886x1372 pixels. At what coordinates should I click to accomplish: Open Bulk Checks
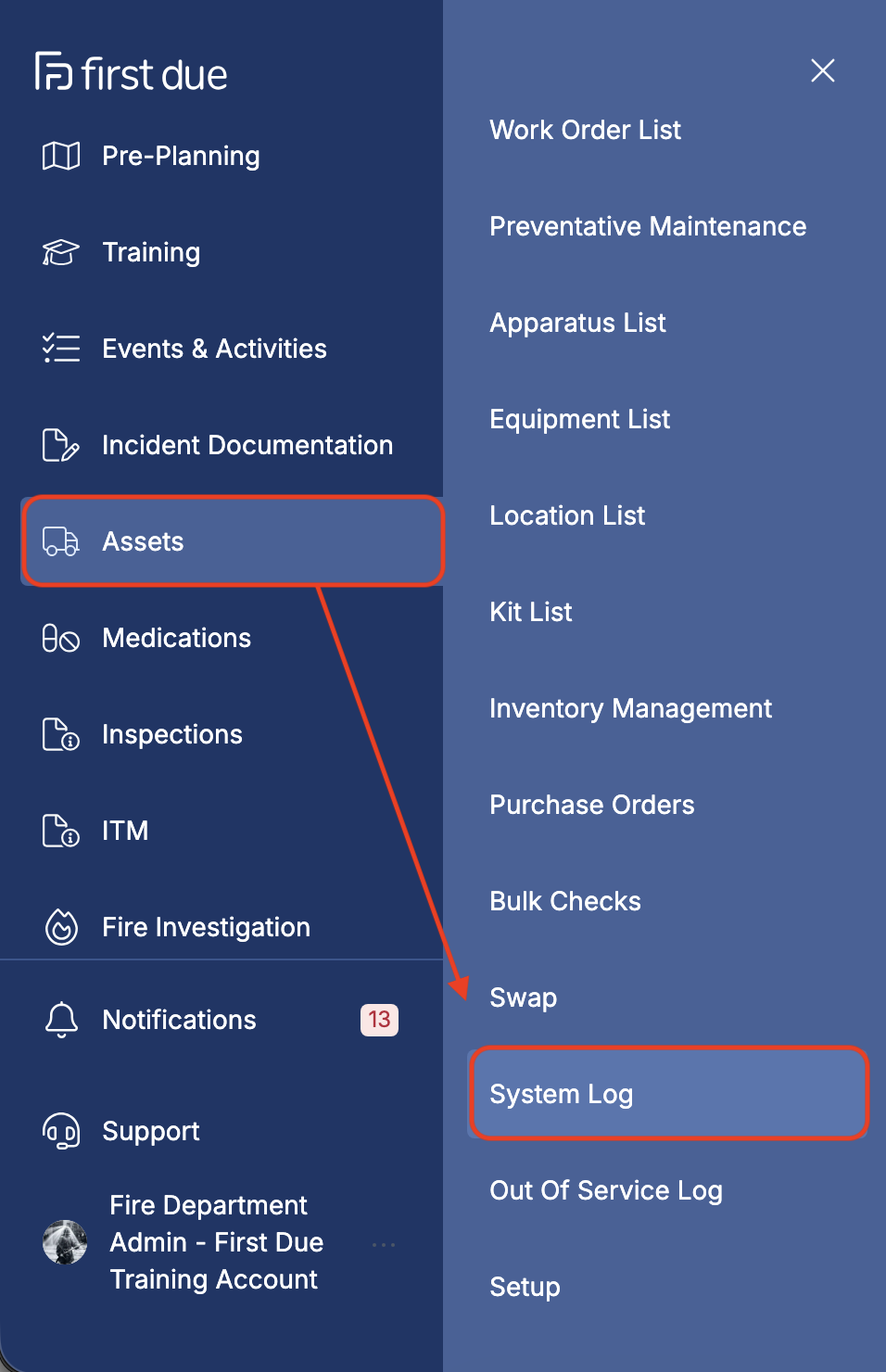click(x=565, y=901)
